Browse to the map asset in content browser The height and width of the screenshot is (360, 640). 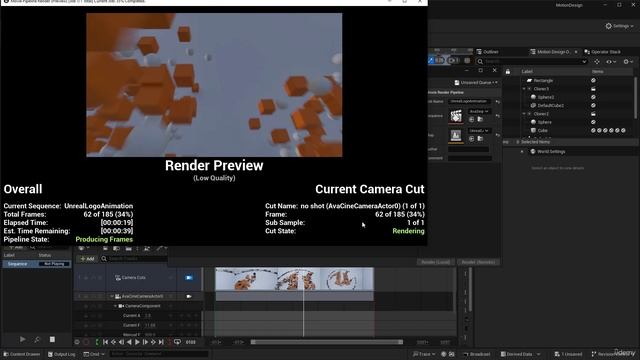pyautogui.click(x=480, y=139)
